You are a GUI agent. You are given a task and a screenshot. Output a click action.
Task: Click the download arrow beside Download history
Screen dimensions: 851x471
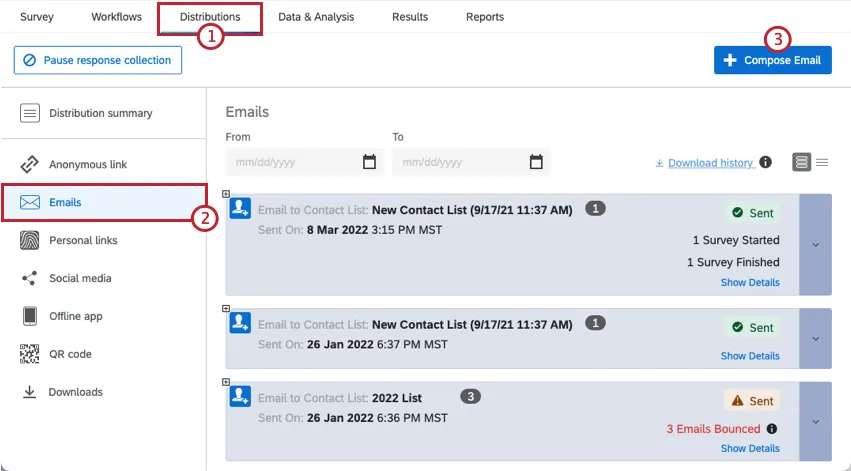(659, 163)
